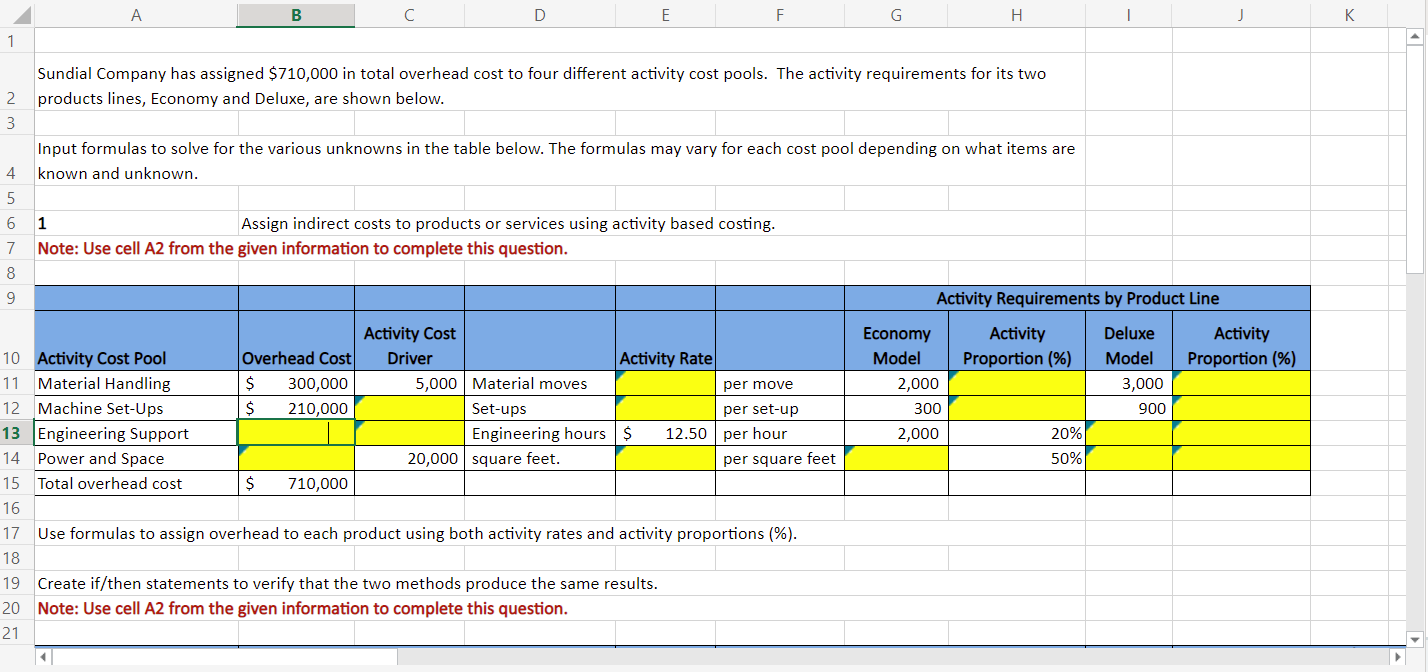This screenshot has height=672, width=1428.
Task: Click the 'Total overhead cost' cell
Action: (136, 483)
